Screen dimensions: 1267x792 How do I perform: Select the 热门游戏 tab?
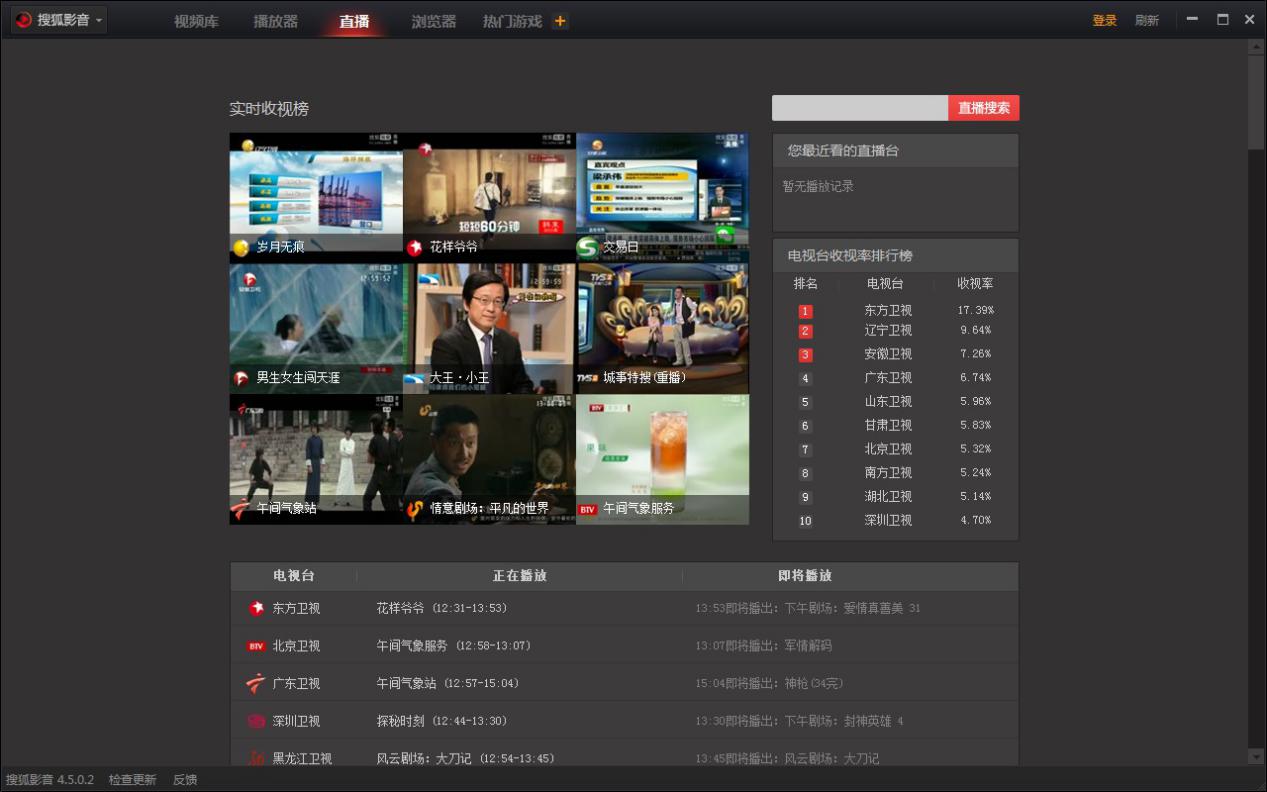point(512,21)
